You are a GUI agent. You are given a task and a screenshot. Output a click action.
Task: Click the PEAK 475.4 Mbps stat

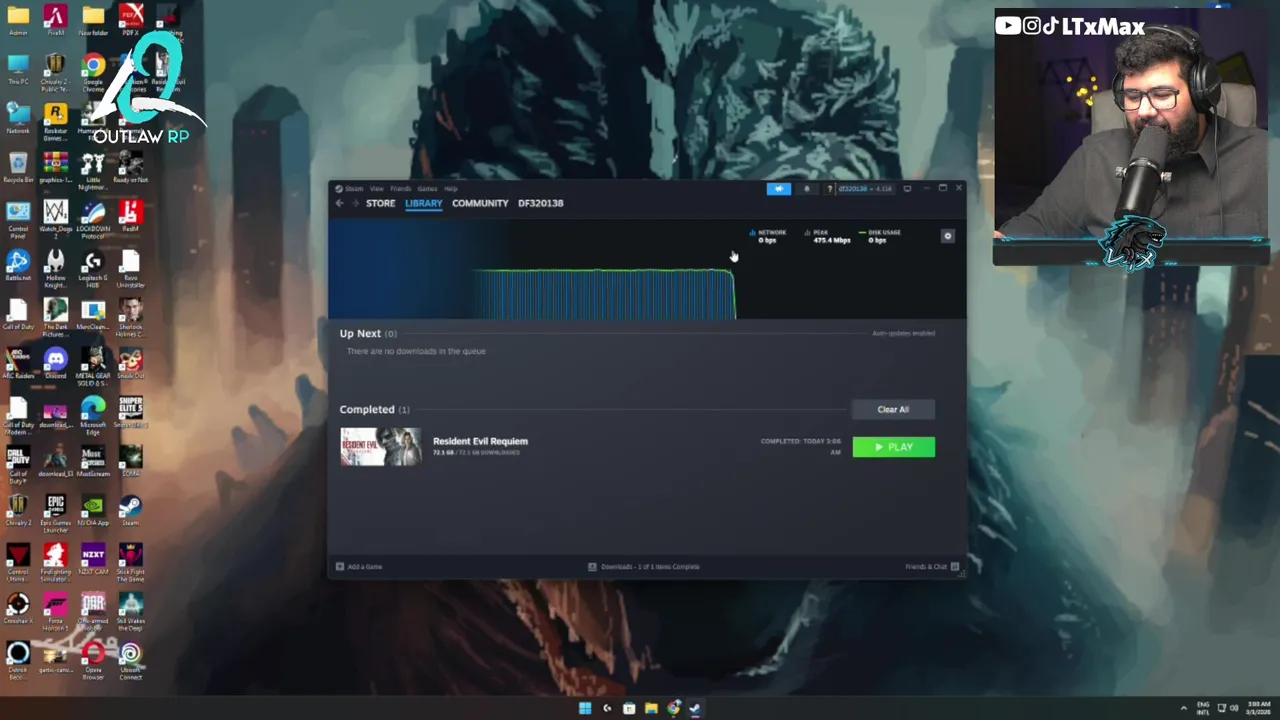click(828, 236)
